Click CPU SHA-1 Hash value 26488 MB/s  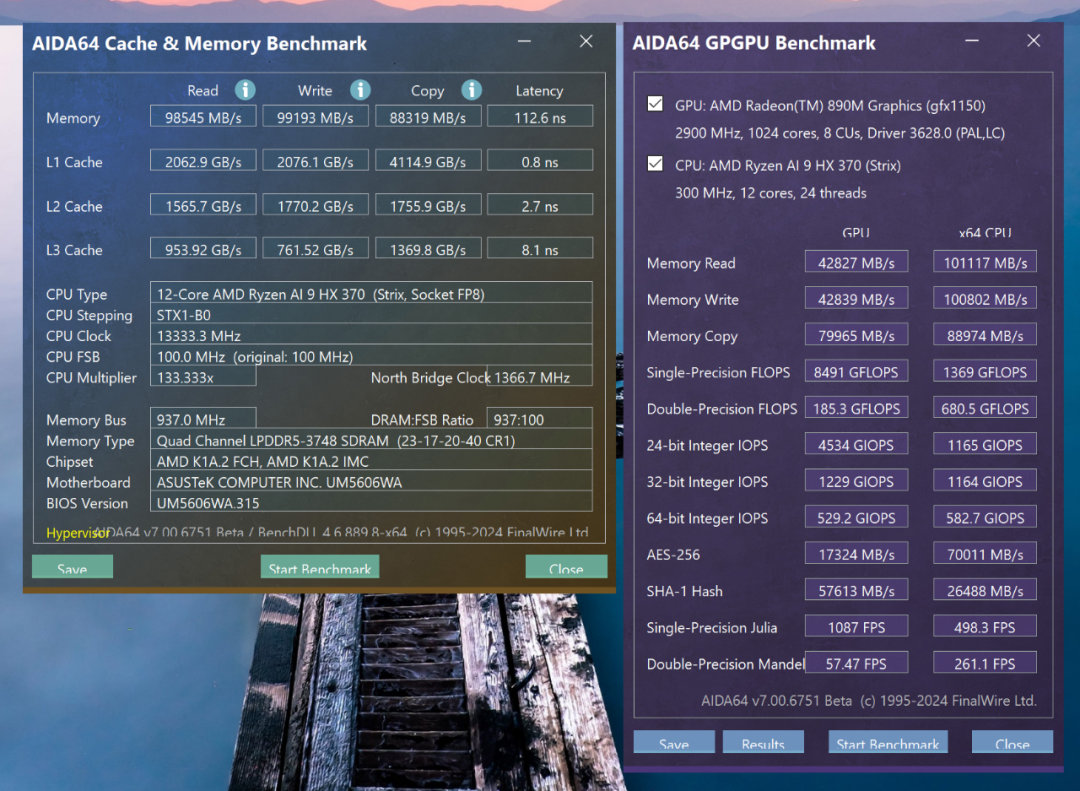point(985,590)
